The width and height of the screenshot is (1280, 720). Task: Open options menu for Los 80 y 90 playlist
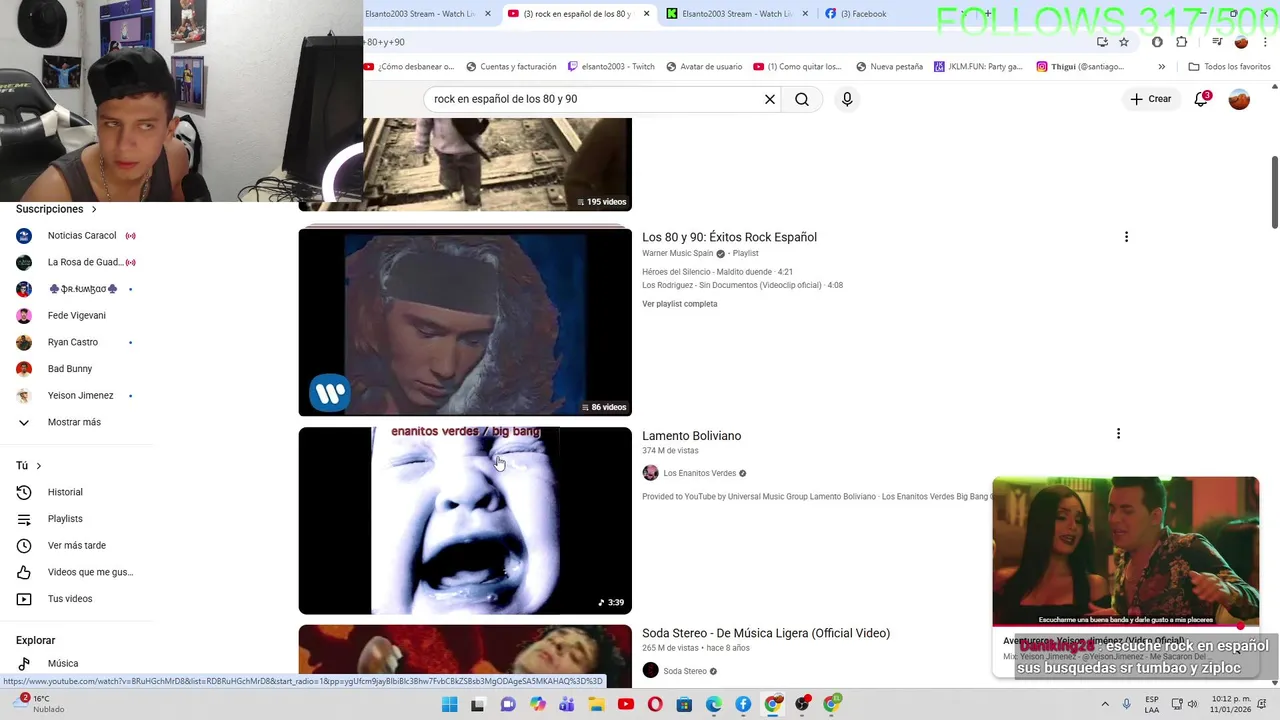tap(1126, 237)
